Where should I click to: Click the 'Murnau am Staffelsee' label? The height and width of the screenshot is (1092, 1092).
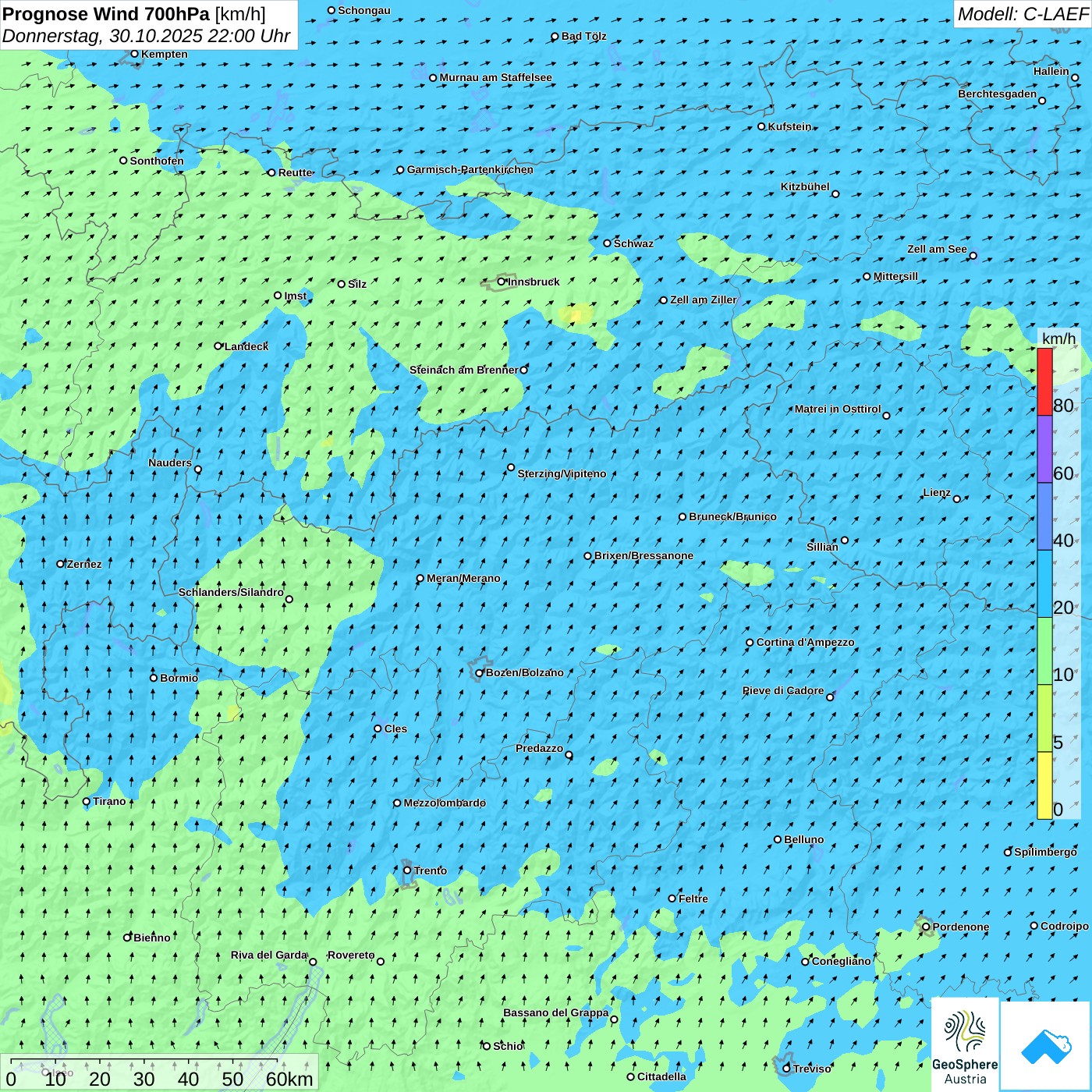[x=496, y=77]
